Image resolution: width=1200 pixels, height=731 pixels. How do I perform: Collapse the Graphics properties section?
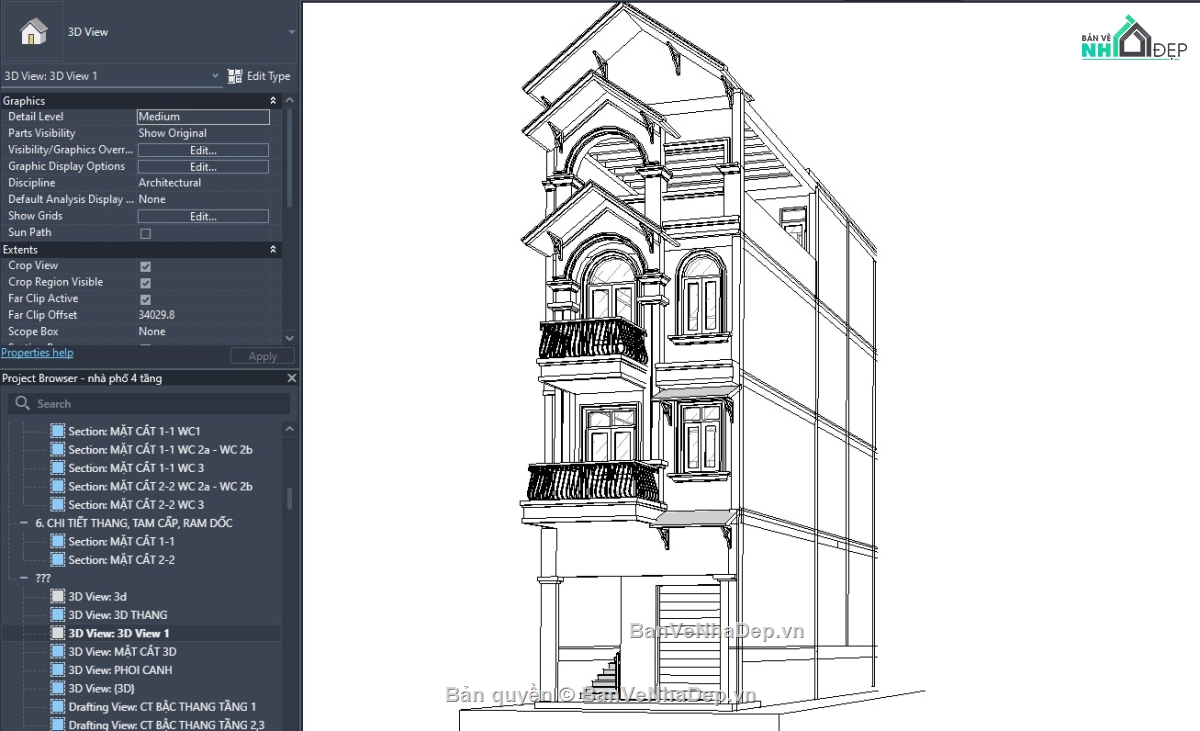pyautogui.click(x=273, y=101)
